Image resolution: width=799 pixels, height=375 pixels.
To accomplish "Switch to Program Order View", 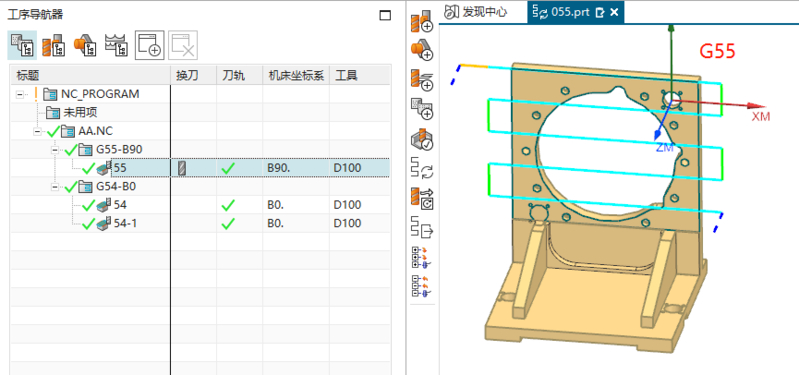I will pyautogui.click(x=22, y=45).
